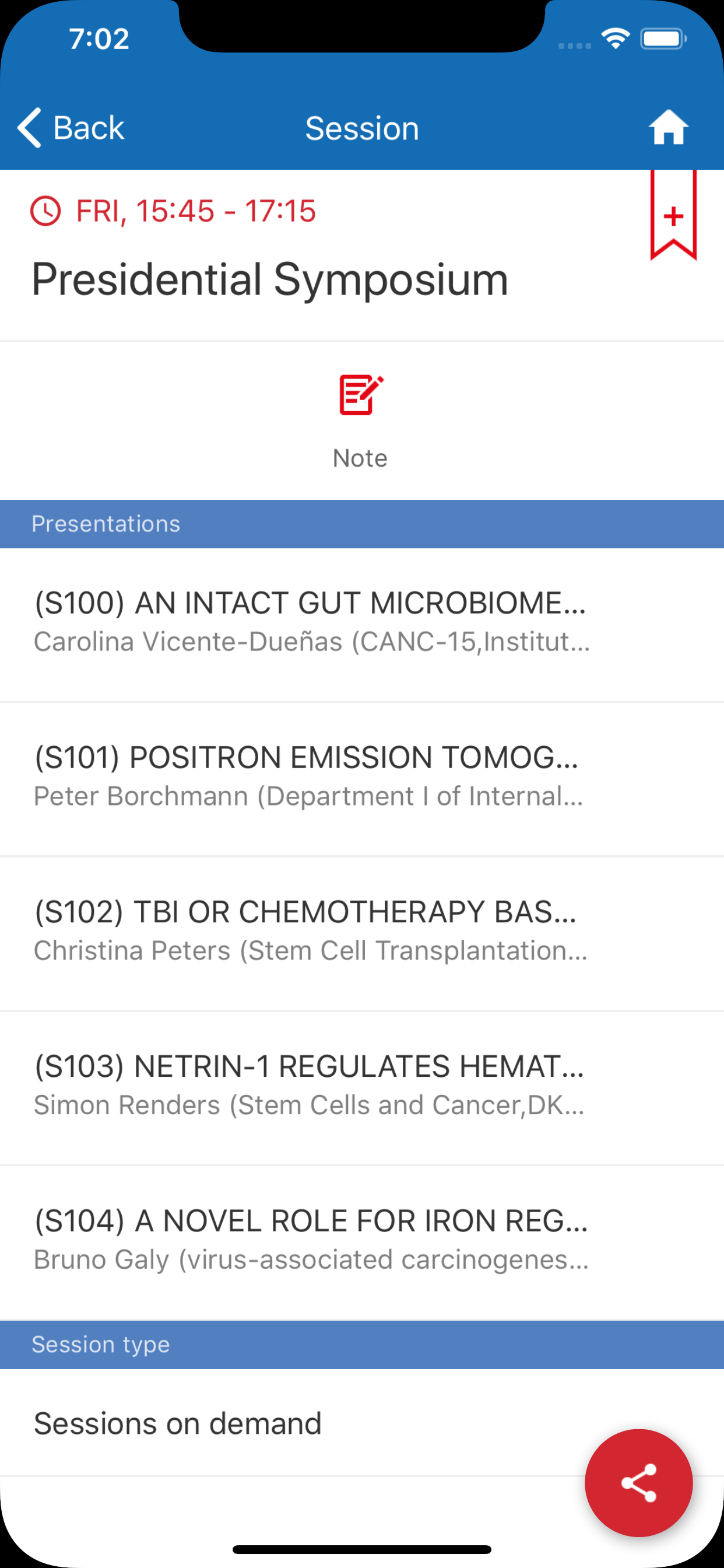Tap the Session type section header
Image resolution: width=724 pixels, height=1568 pixels.
point(101,1344)
